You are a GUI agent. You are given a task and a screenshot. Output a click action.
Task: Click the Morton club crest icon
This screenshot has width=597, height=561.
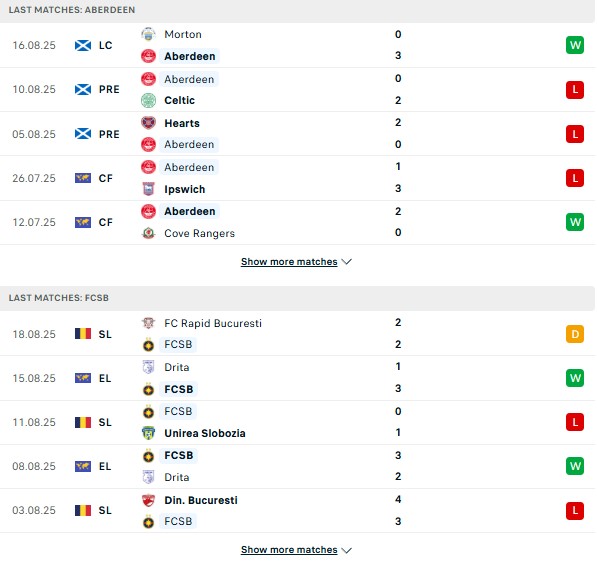tap(148, 34)
